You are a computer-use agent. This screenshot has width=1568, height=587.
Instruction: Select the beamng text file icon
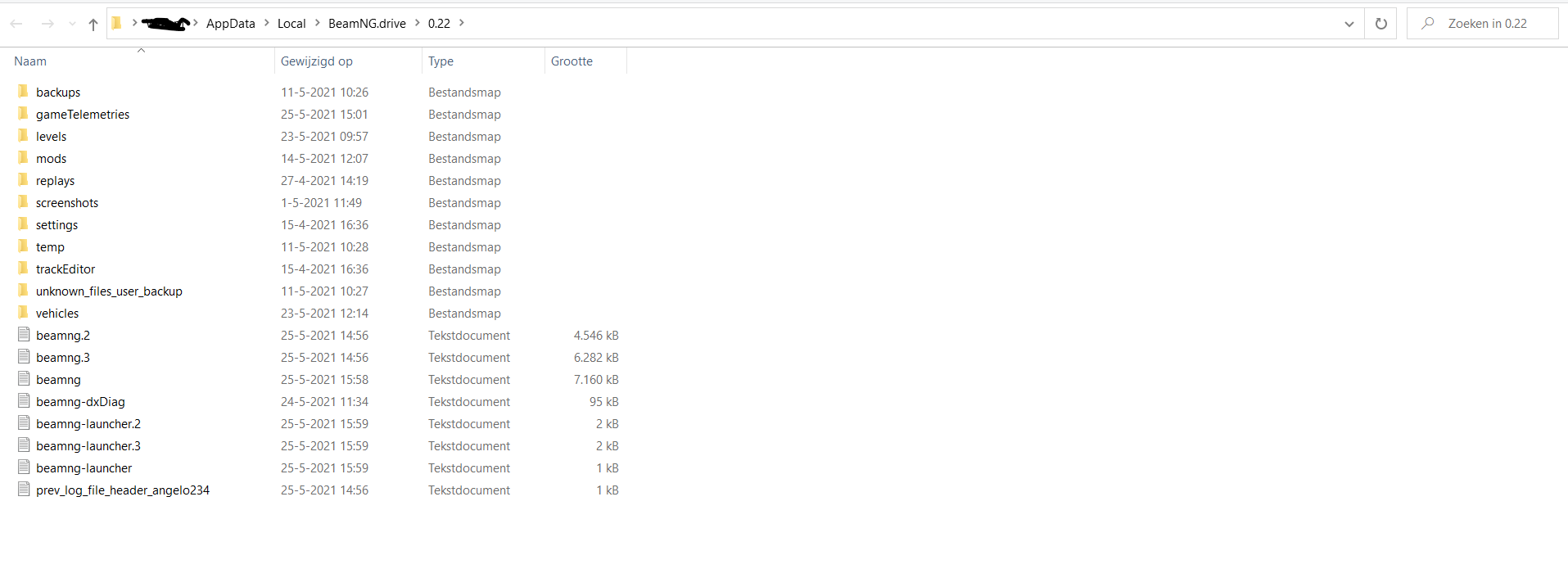[x=24, y=378]
